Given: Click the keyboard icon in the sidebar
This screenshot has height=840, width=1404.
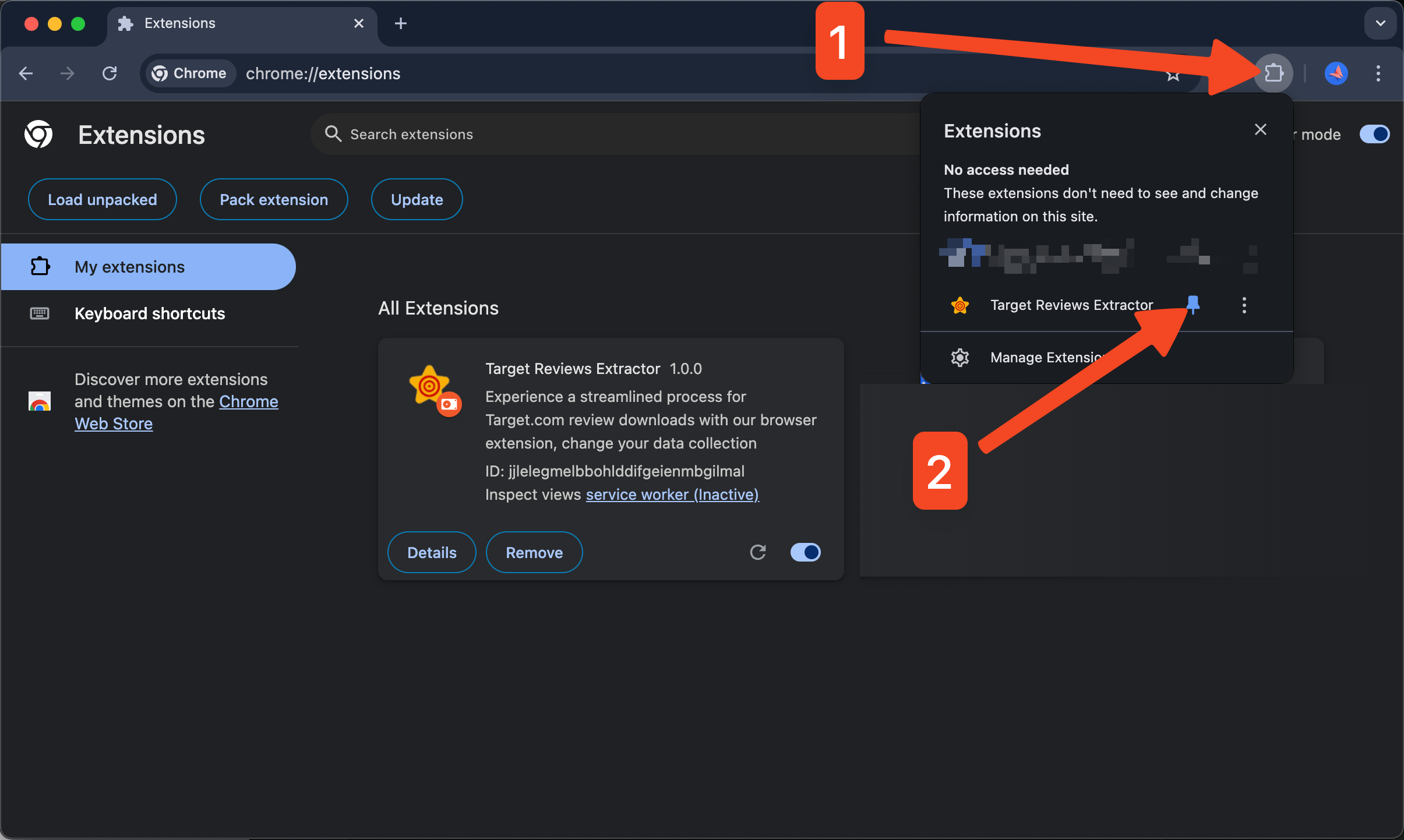Looking at the screenshot, I should (40, 313).
